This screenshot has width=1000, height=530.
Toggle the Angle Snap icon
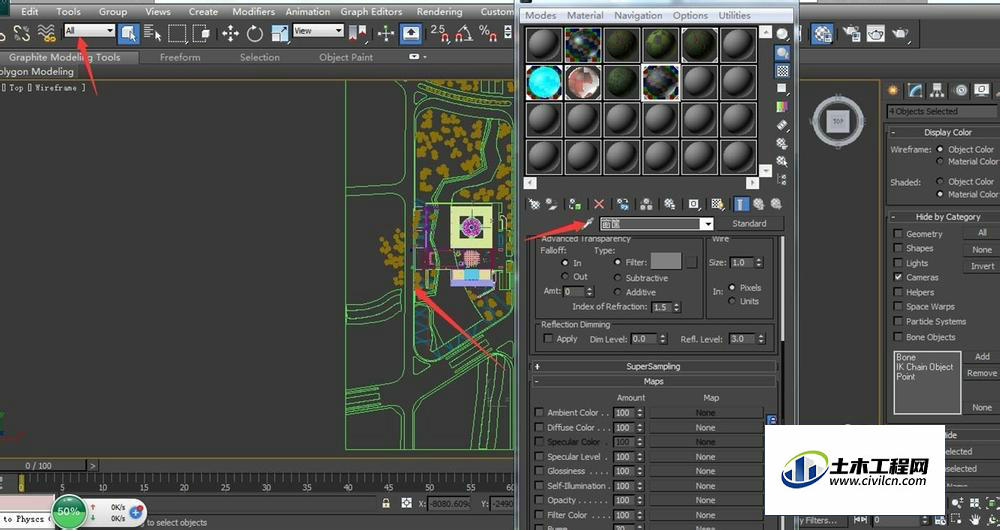coord(464,33)
